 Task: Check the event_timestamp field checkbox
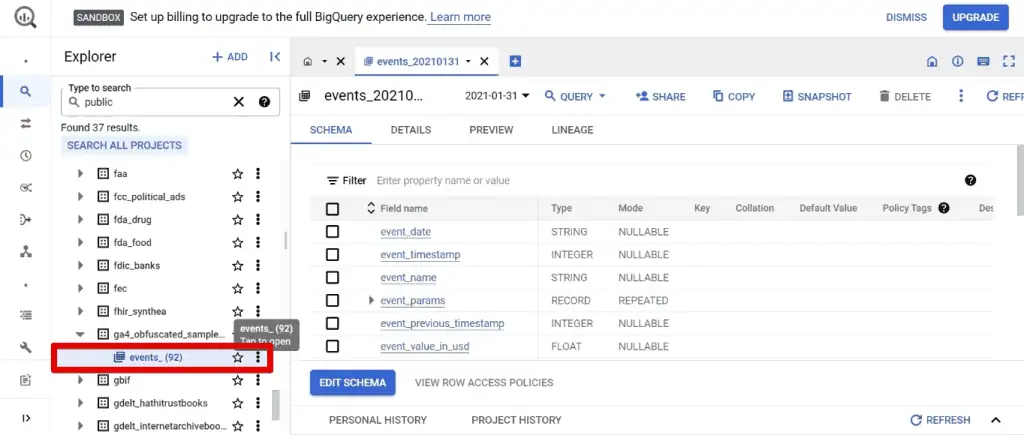[x=332, y=255]
